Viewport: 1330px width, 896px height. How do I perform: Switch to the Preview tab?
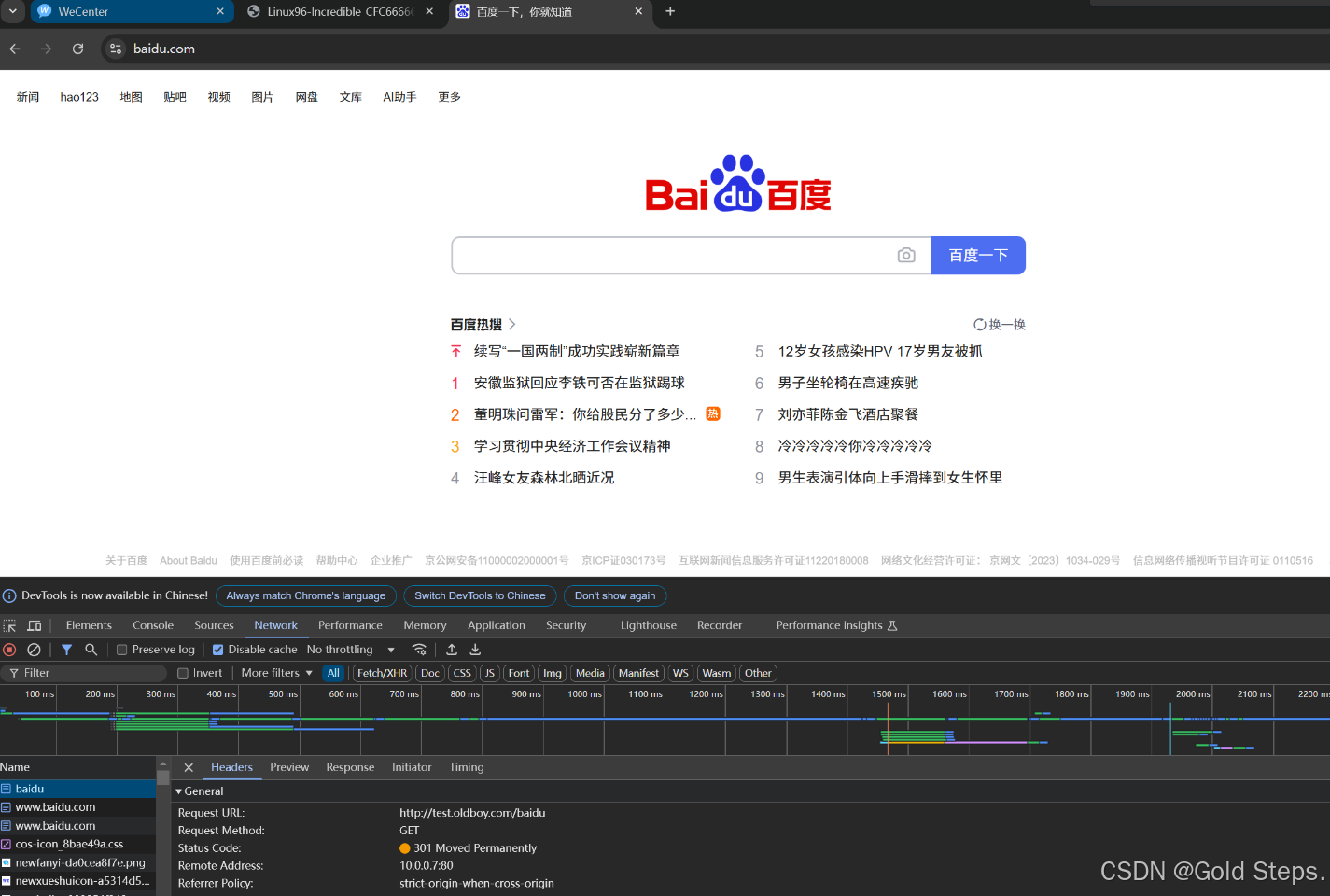(x=289, y=767)
